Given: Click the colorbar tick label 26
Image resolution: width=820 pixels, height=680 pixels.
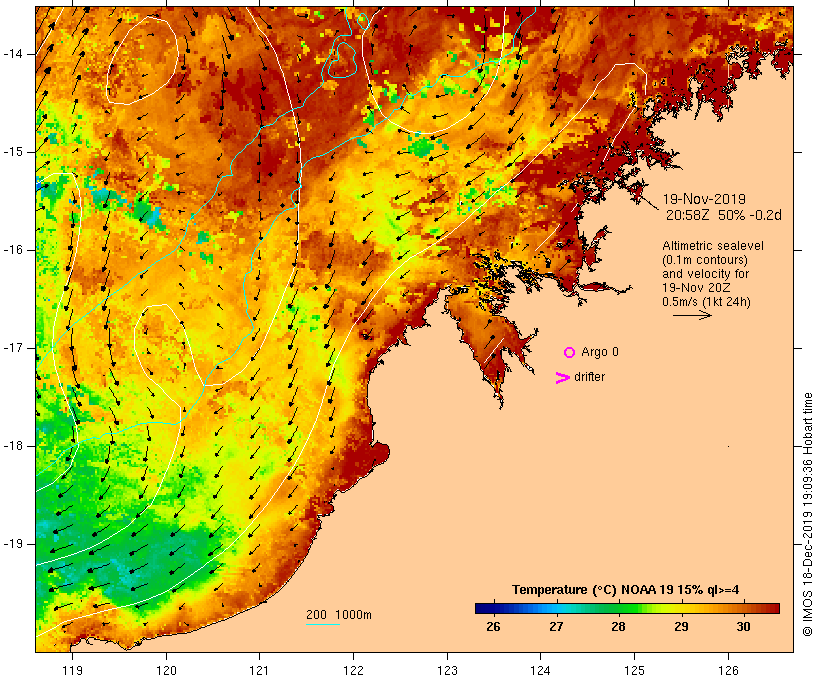Looking at the screenshot, I should (493, 627).
